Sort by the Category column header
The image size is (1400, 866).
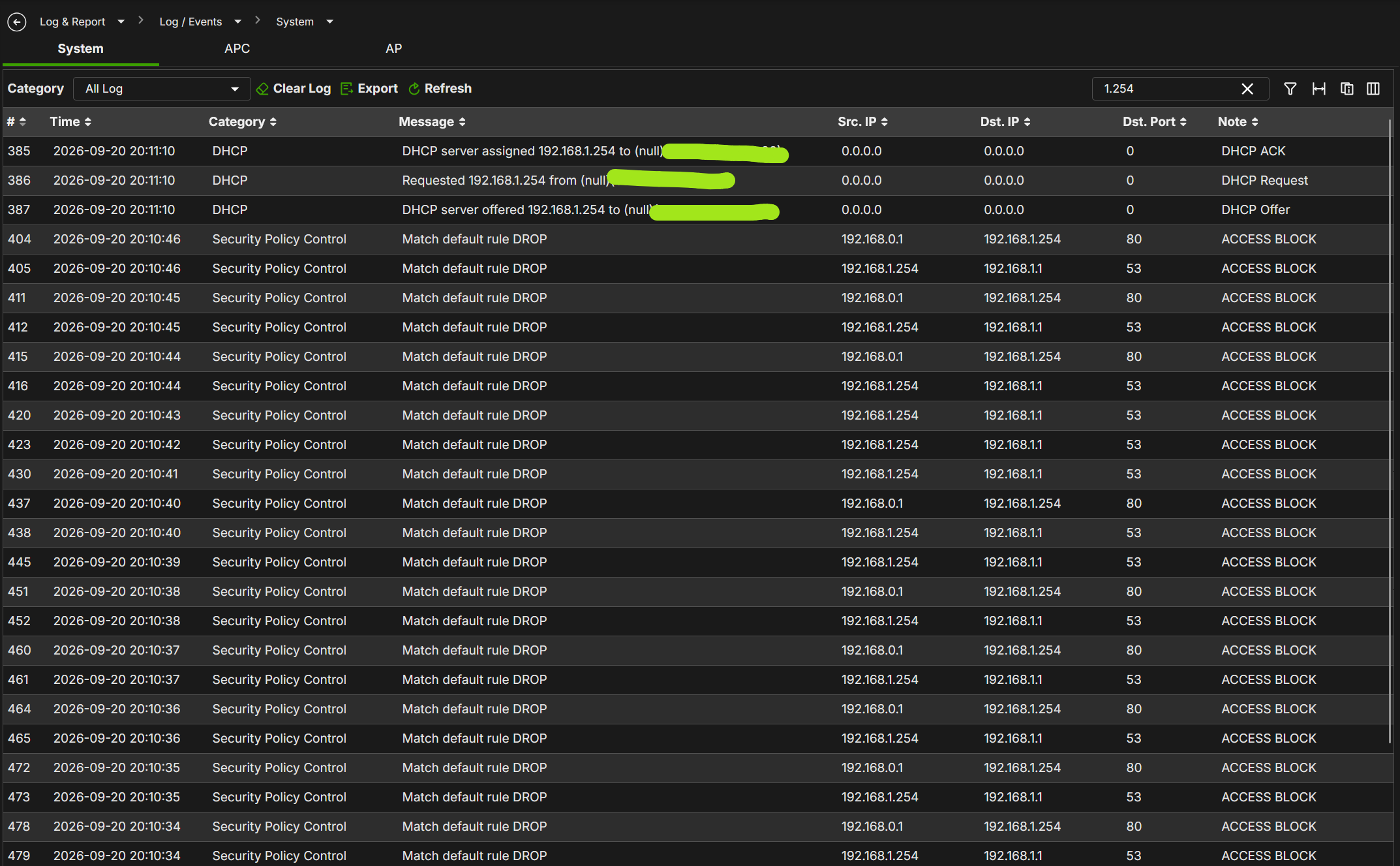coord(242,122)
